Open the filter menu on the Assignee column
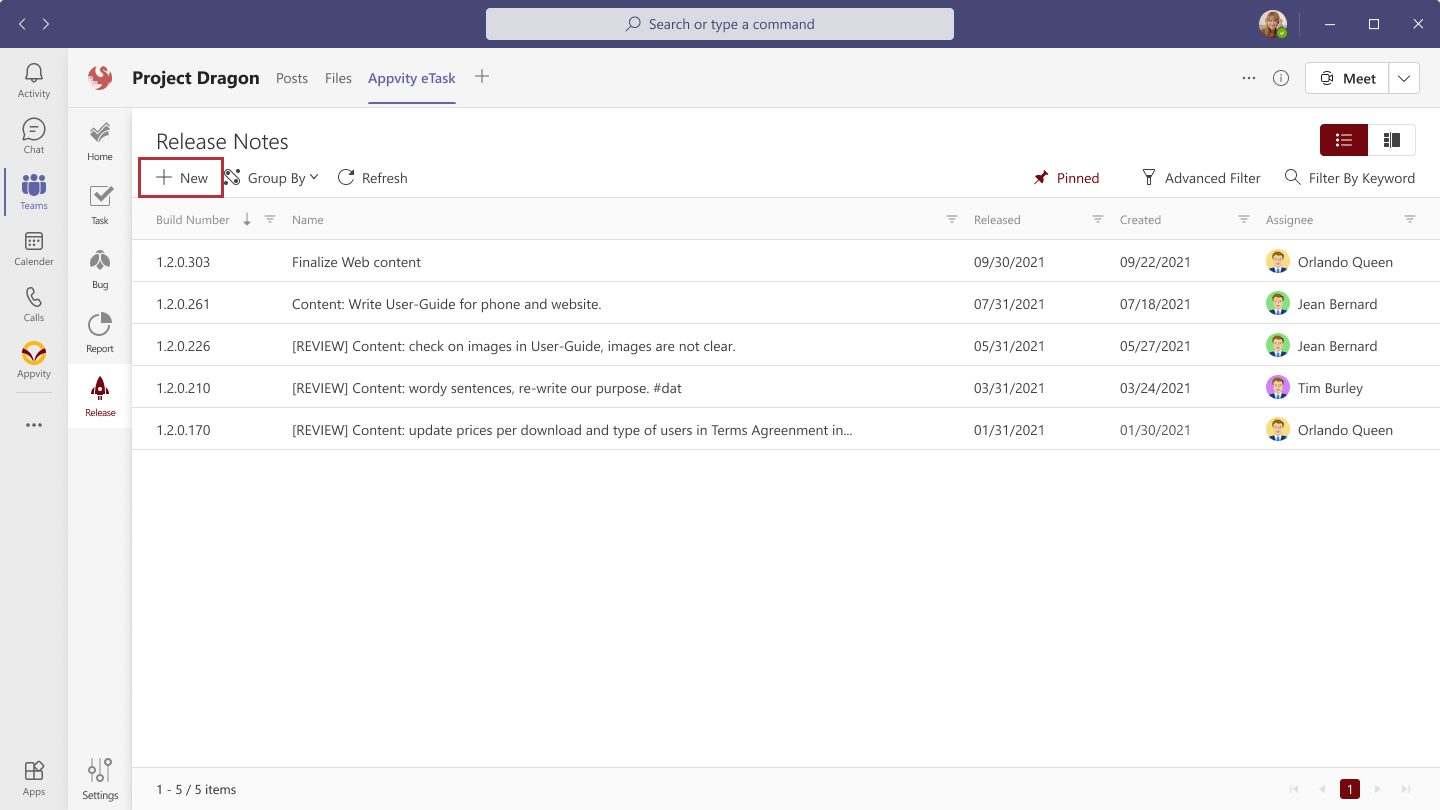 [x=1410, y=219]
